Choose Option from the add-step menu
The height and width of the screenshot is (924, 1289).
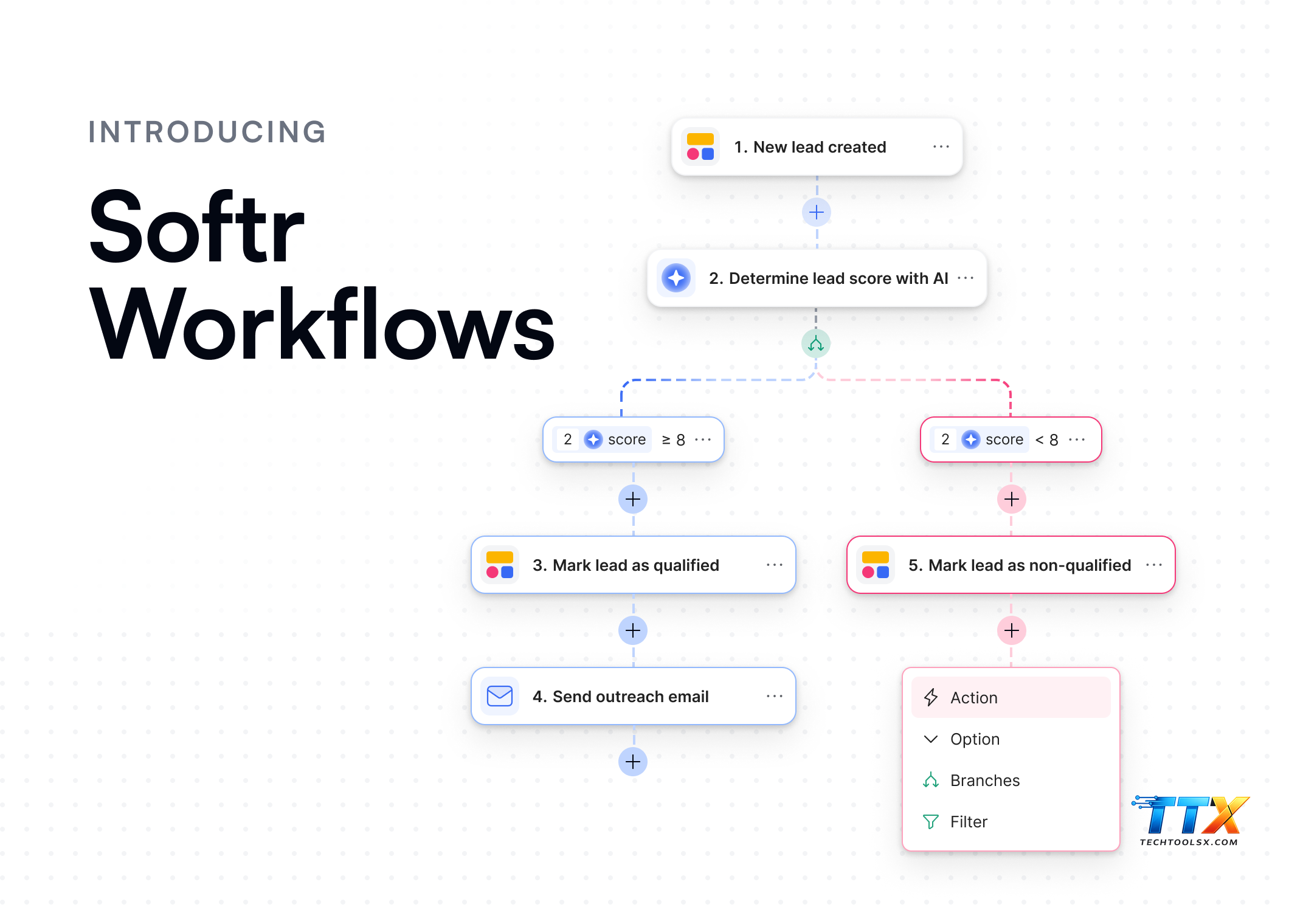point(1011,739)
